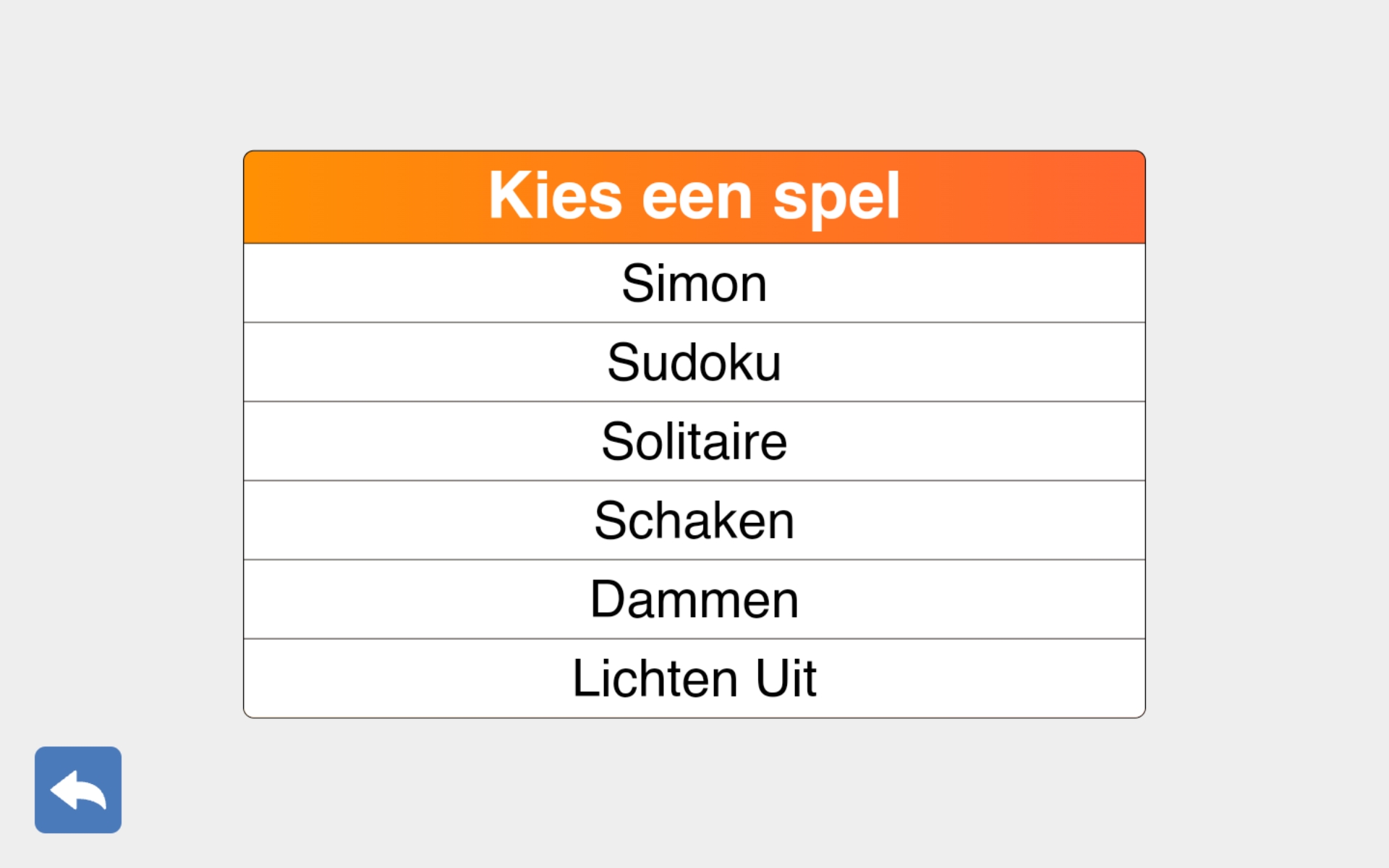Return to the previous screen
1389x868 pixels.
click(78, 789)
